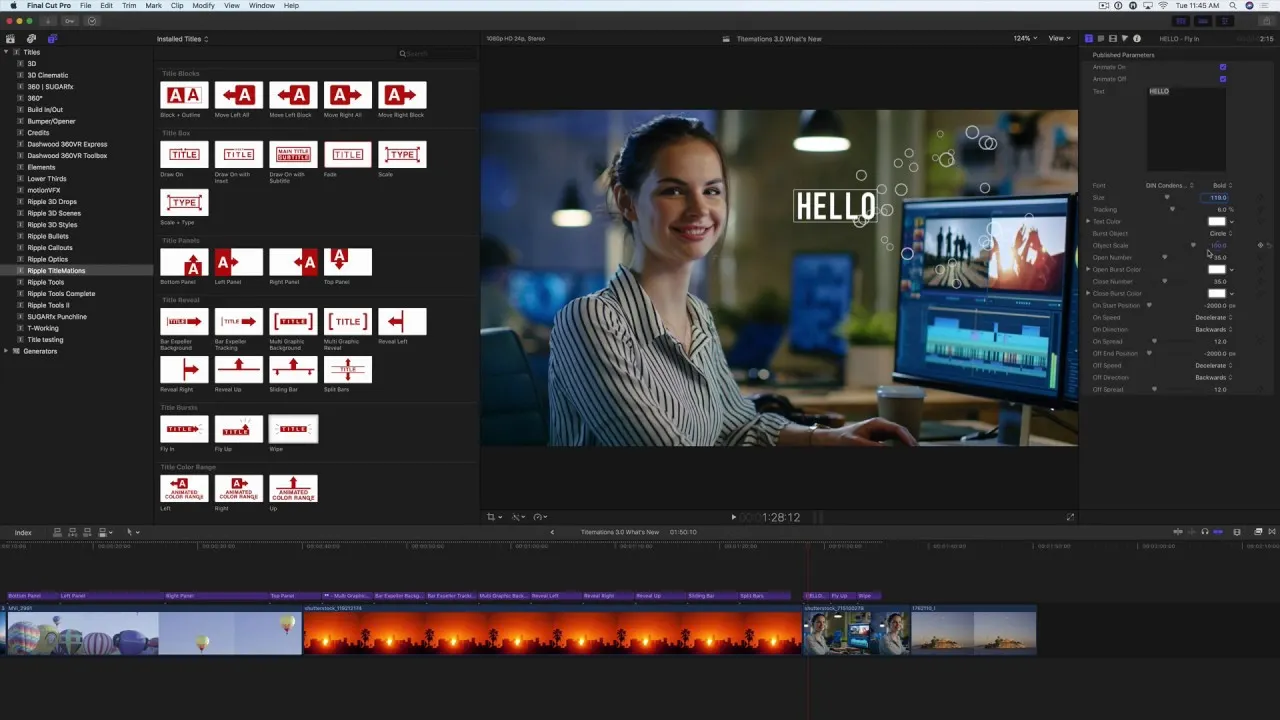Click the connect clip edit icon
Image resolution: width=1280 pixels, height=720 pixels.
tap(58, 532)
